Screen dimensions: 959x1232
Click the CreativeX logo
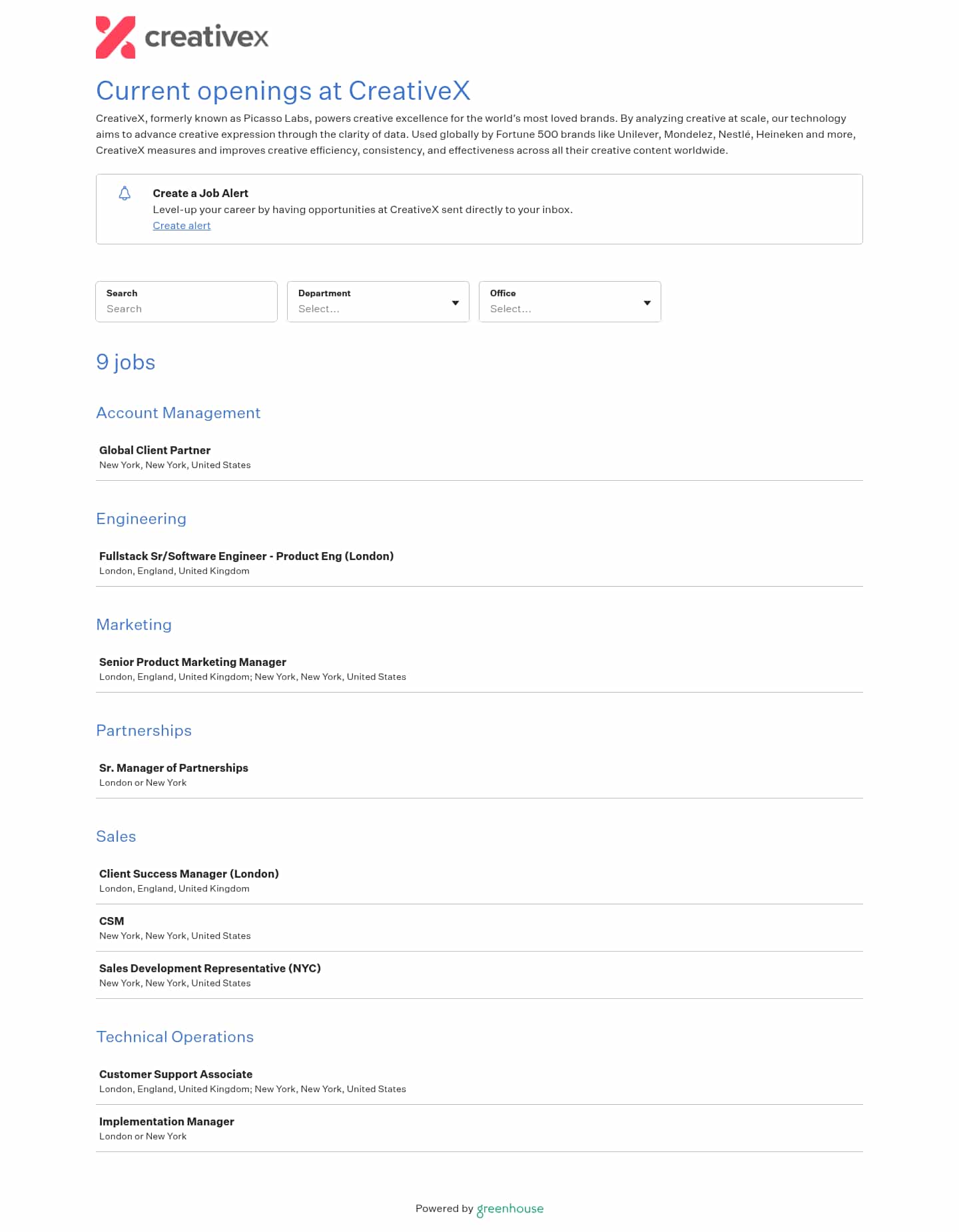point(182,37)
